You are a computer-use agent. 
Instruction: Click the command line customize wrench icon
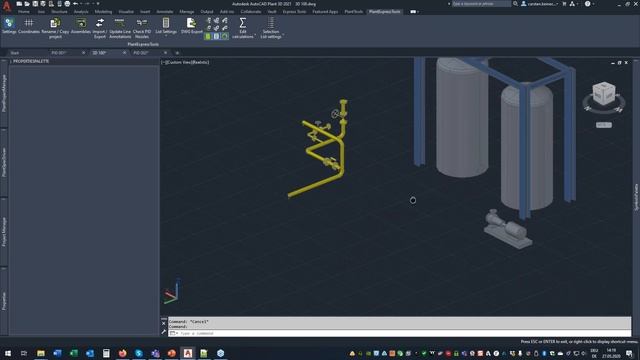164,332
